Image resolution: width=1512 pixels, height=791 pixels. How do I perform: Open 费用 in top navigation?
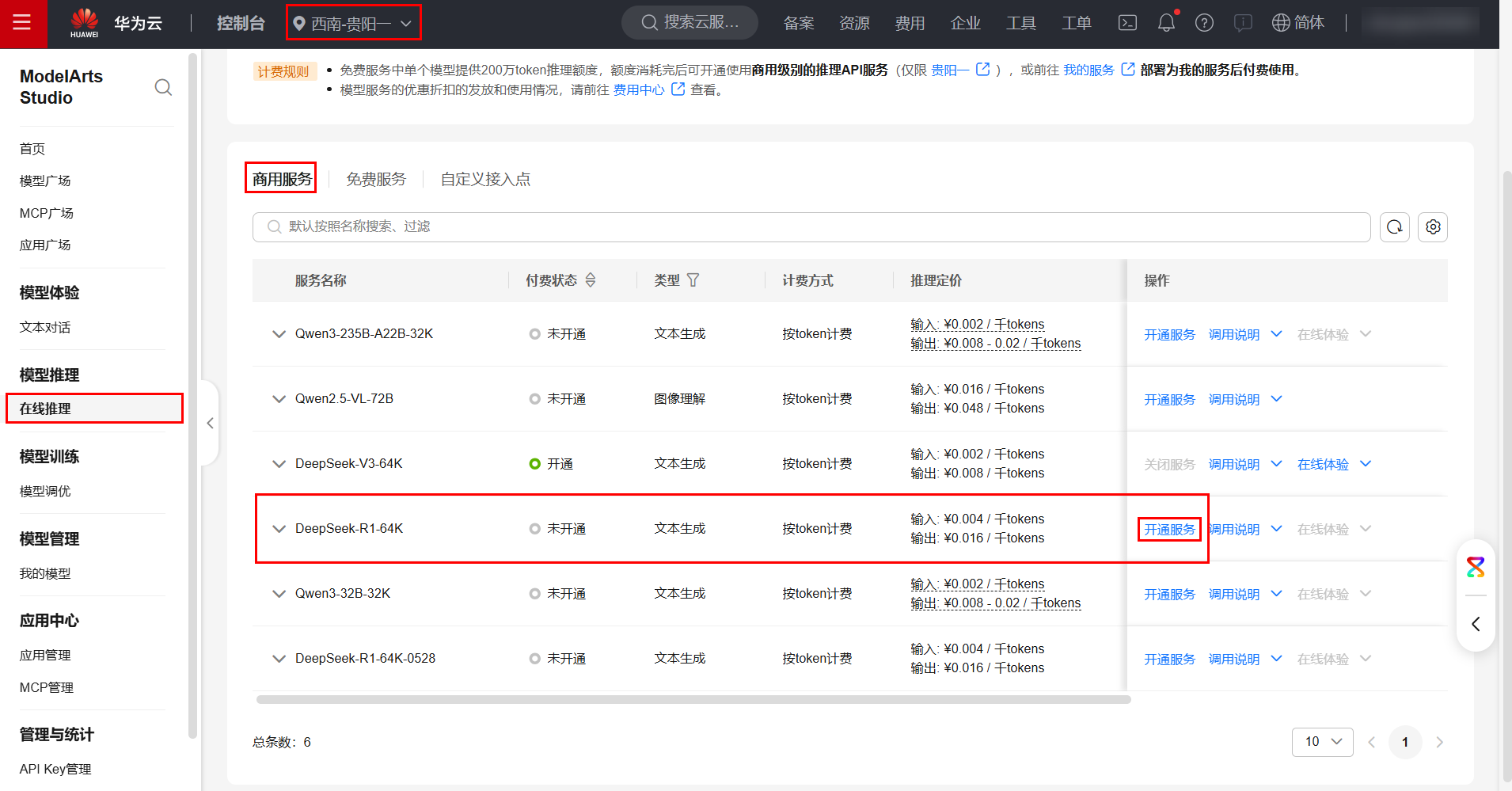(x=910, y=23)
